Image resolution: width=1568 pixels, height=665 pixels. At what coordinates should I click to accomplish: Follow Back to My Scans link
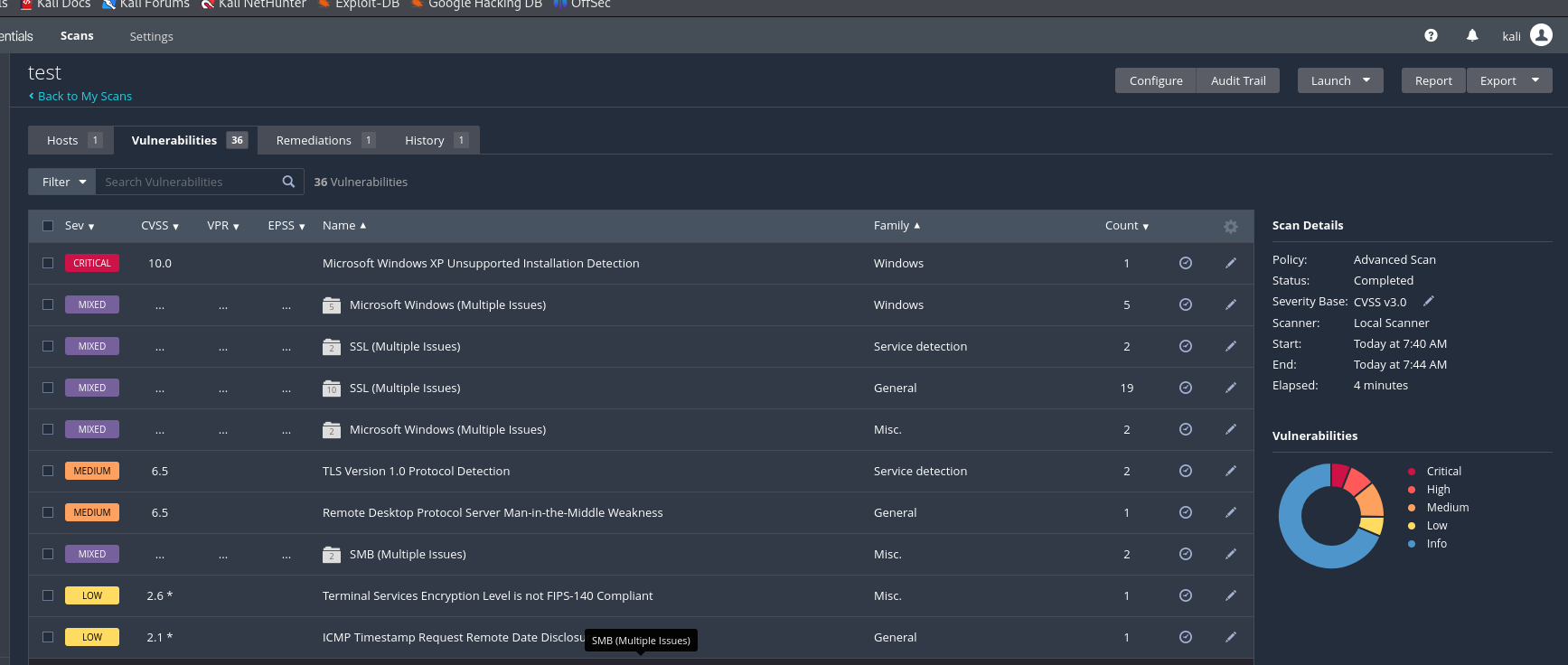coord(80,96)
